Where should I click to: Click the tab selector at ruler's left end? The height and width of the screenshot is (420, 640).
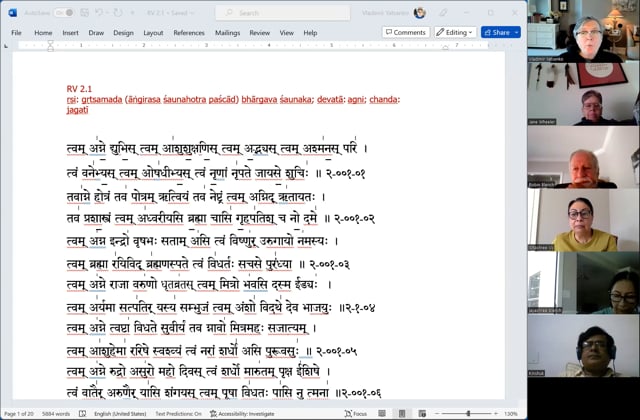[x=6, y=46]
